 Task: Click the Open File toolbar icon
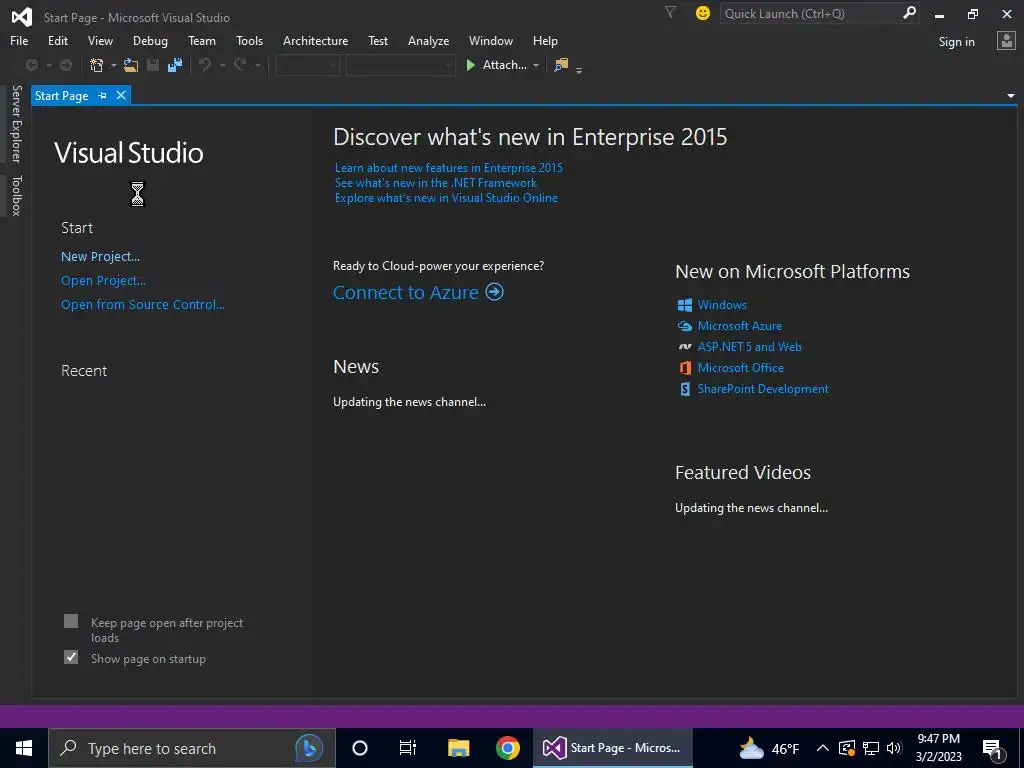[131, 65]
